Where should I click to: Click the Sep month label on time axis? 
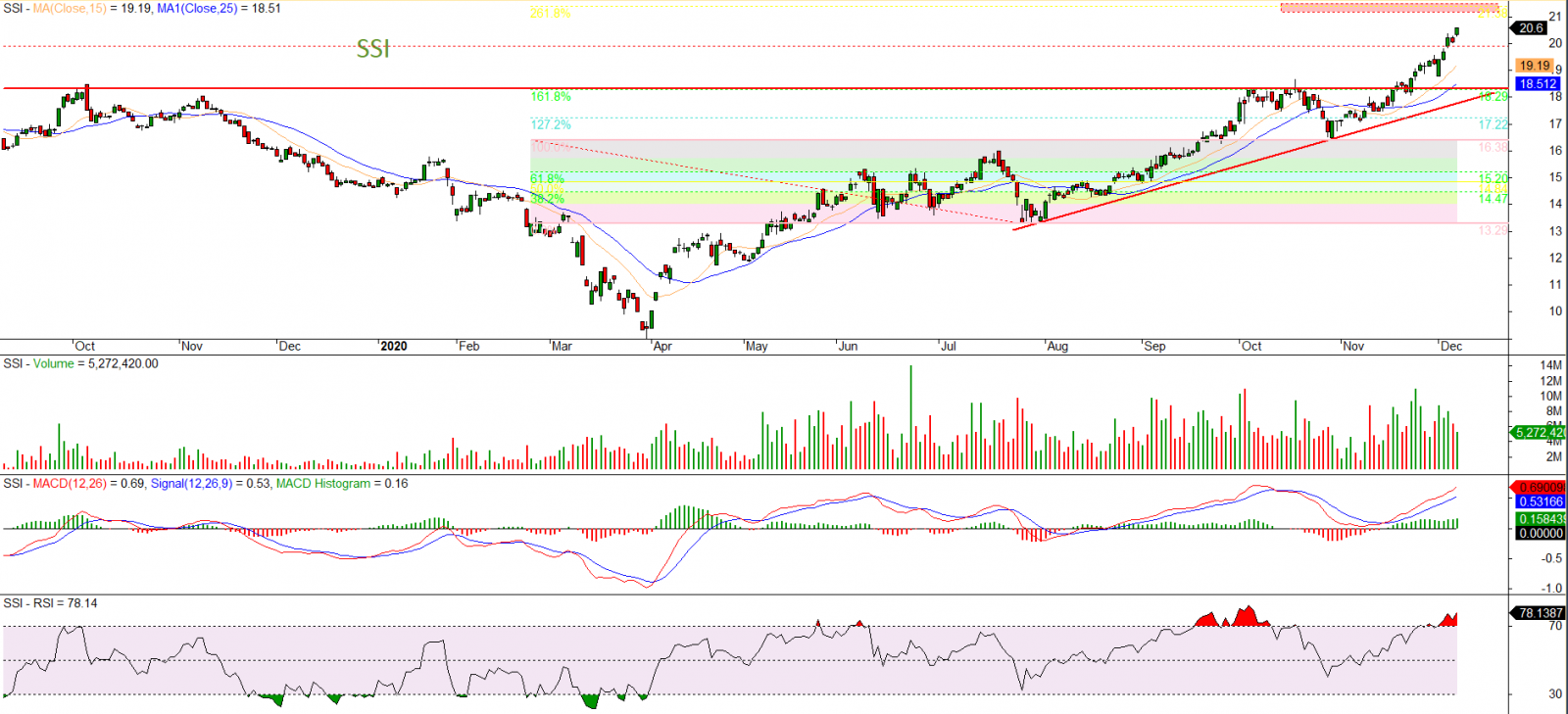(x=1155, y=346)
